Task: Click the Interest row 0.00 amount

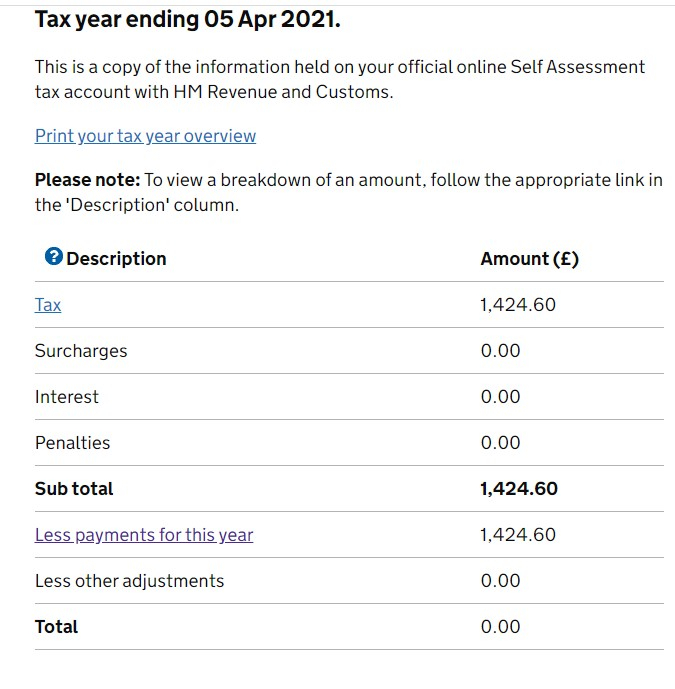Action: [500, 397]
